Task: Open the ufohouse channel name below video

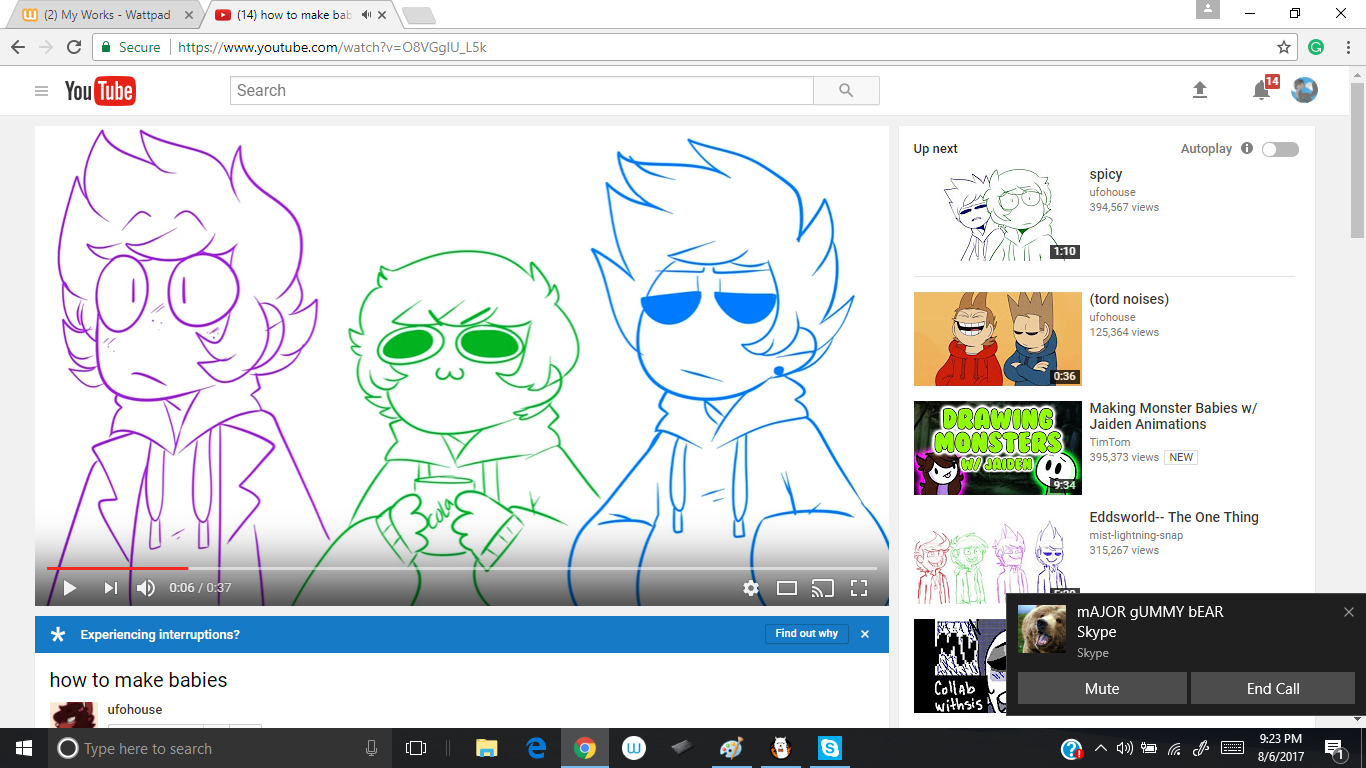Action: point(135,709)
